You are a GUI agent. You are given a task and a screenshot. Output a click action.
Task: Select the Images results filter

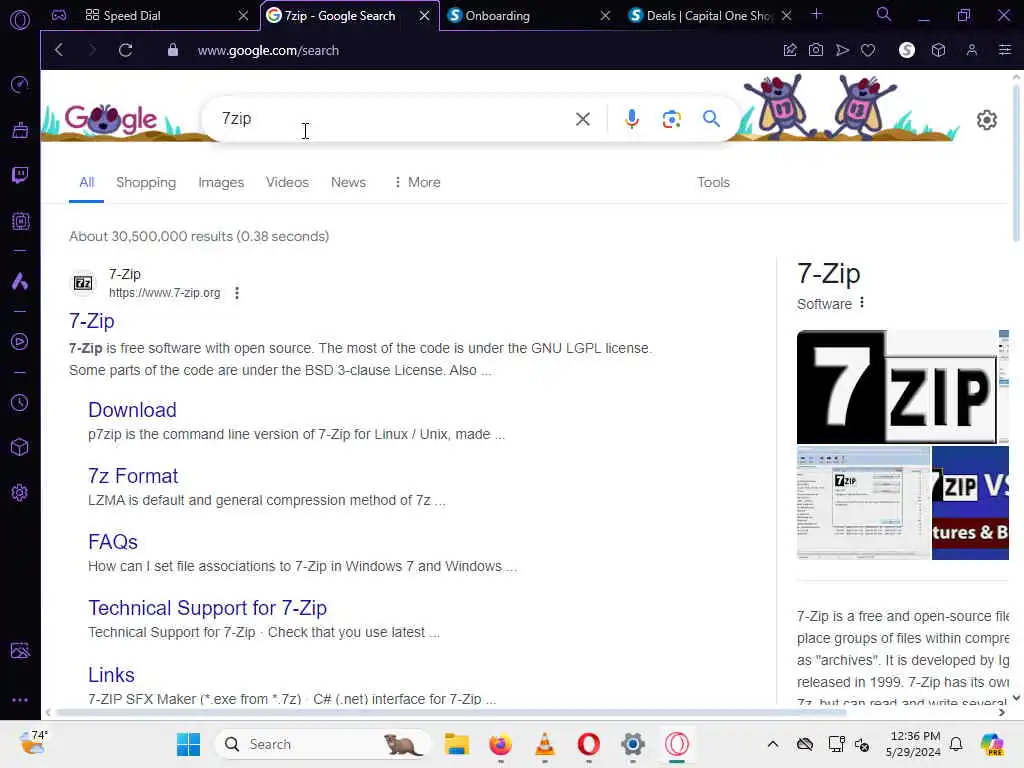(221, 182)
